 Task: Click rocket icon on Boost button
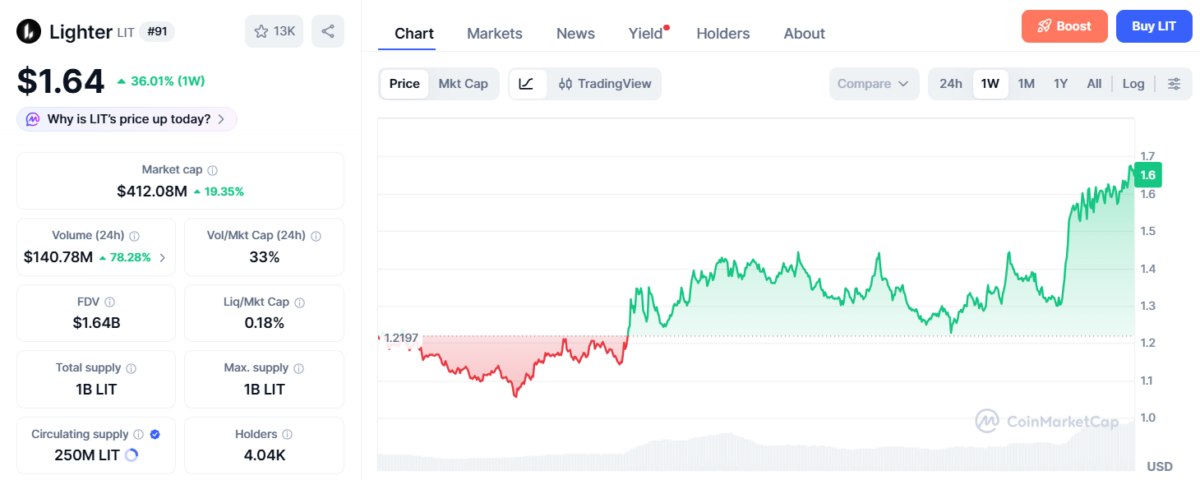tap(1044, 26)
